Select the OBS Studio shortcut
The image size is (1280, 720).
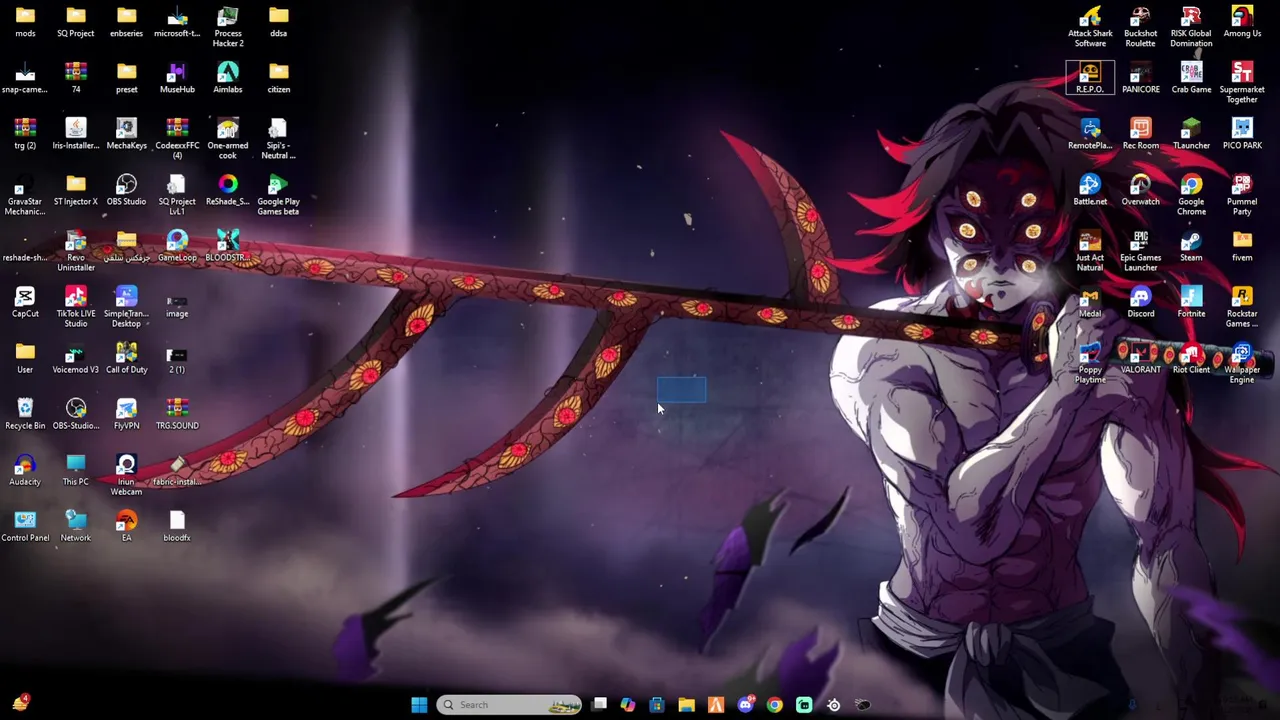(126, 189)
